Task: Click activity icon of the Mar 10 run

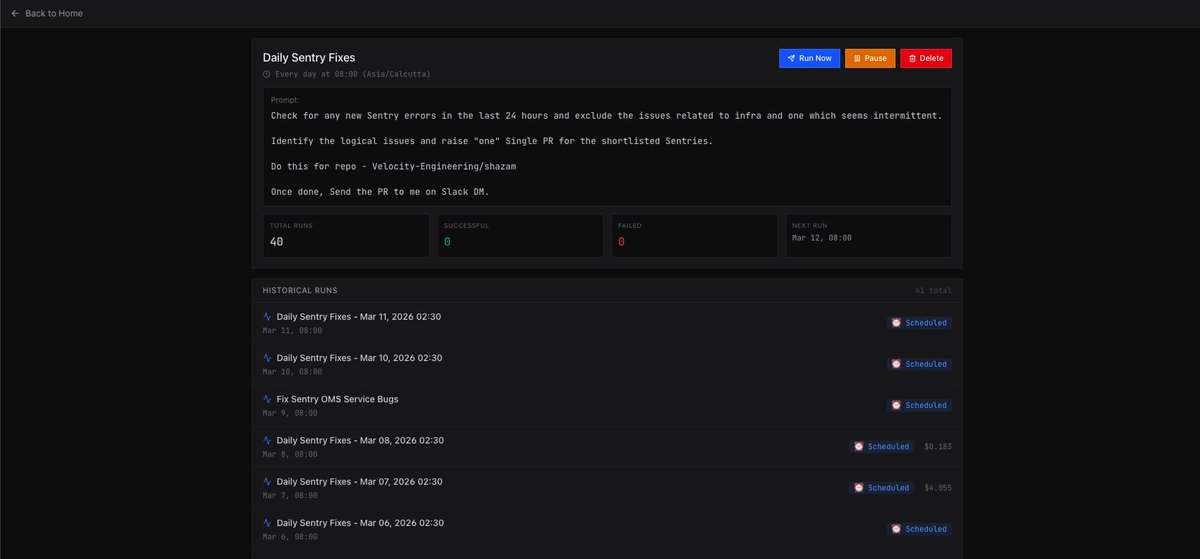Action: 267,358
